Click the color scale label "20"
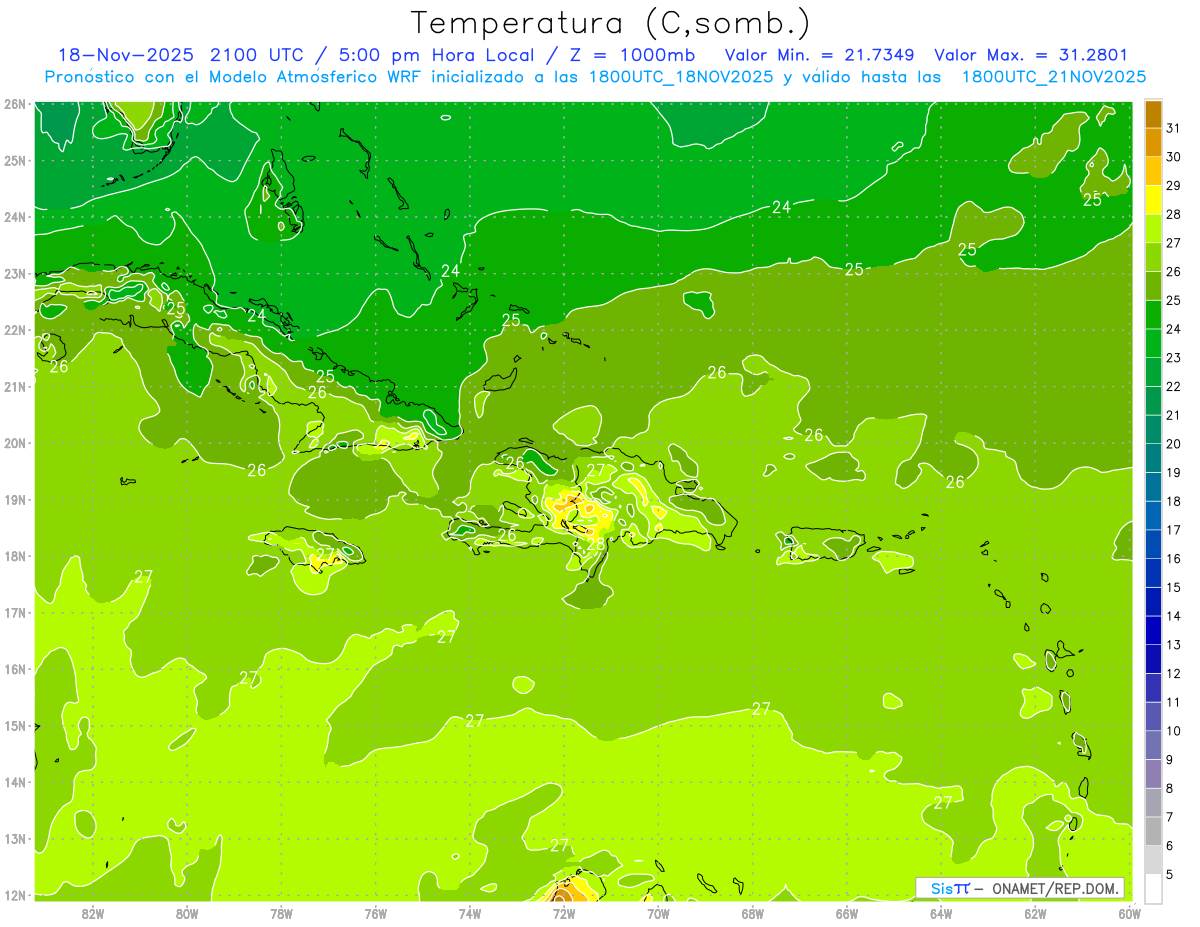 pos(1173,444)
